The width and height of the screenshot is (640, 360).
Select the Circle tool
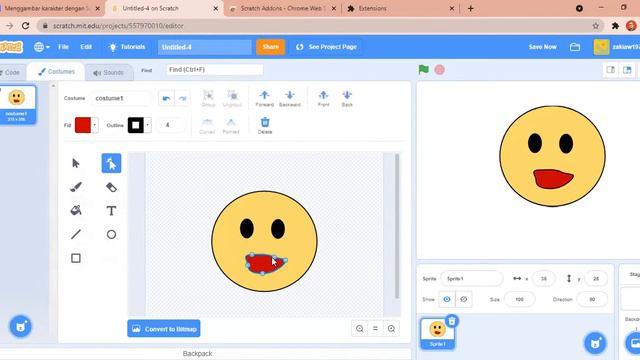pyautogui.click(x=111, y=234)
